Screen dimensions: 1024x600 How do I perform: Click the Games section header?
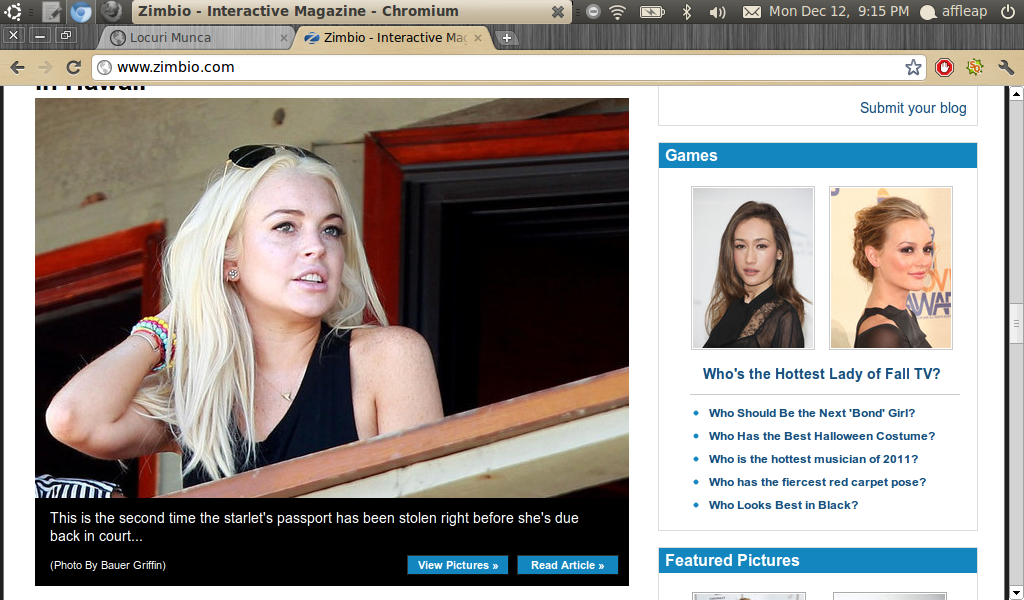(x=818, y=155)
